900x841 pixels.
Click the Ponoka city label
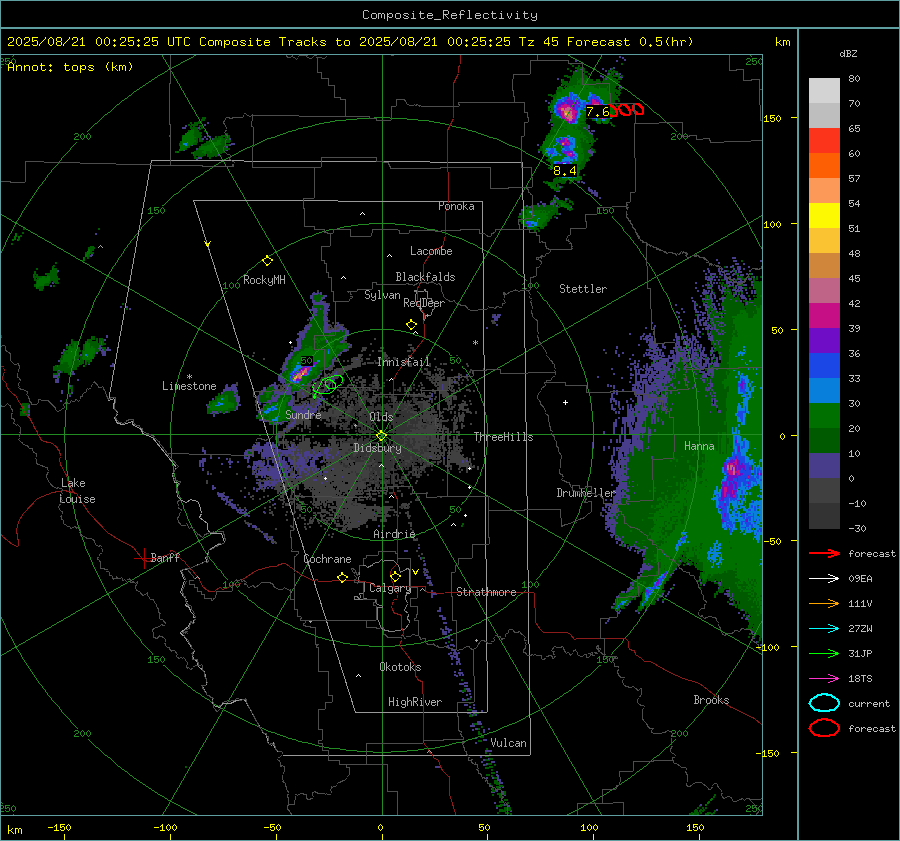click(x=456, y=206)
